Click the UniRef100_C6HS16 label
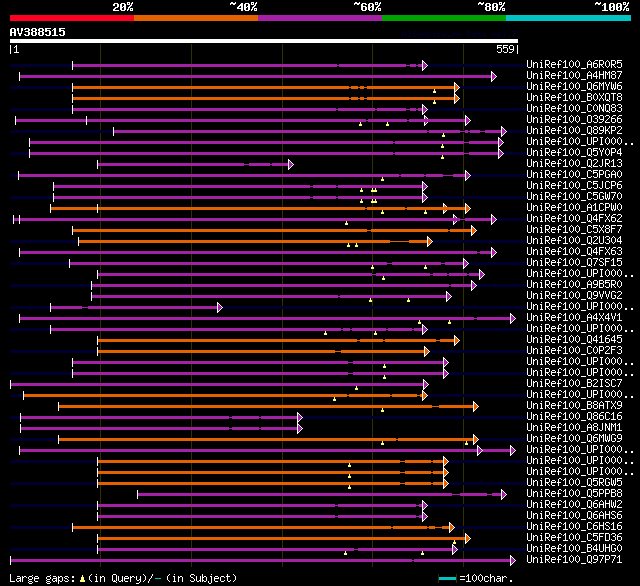The width and height of the screenshot is (640, 586). [x=574, y=527]
